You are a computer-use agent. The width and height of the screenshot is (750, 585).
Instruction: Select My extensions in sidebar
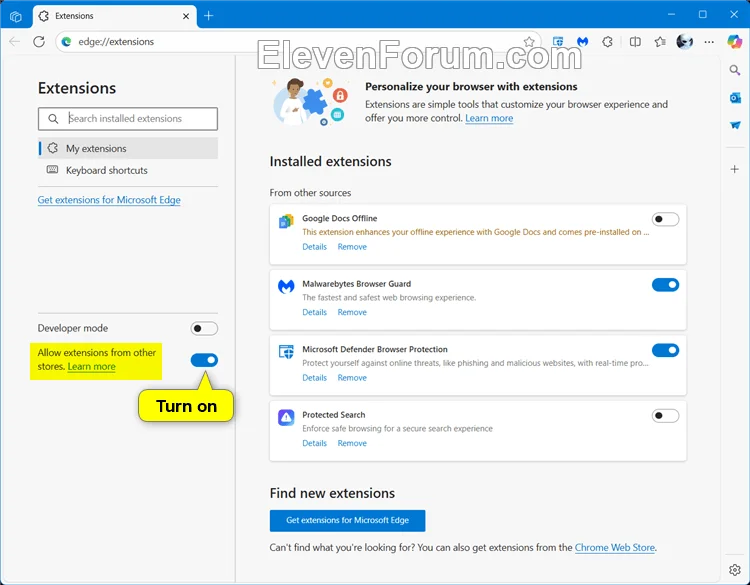(x=128, y=148)
